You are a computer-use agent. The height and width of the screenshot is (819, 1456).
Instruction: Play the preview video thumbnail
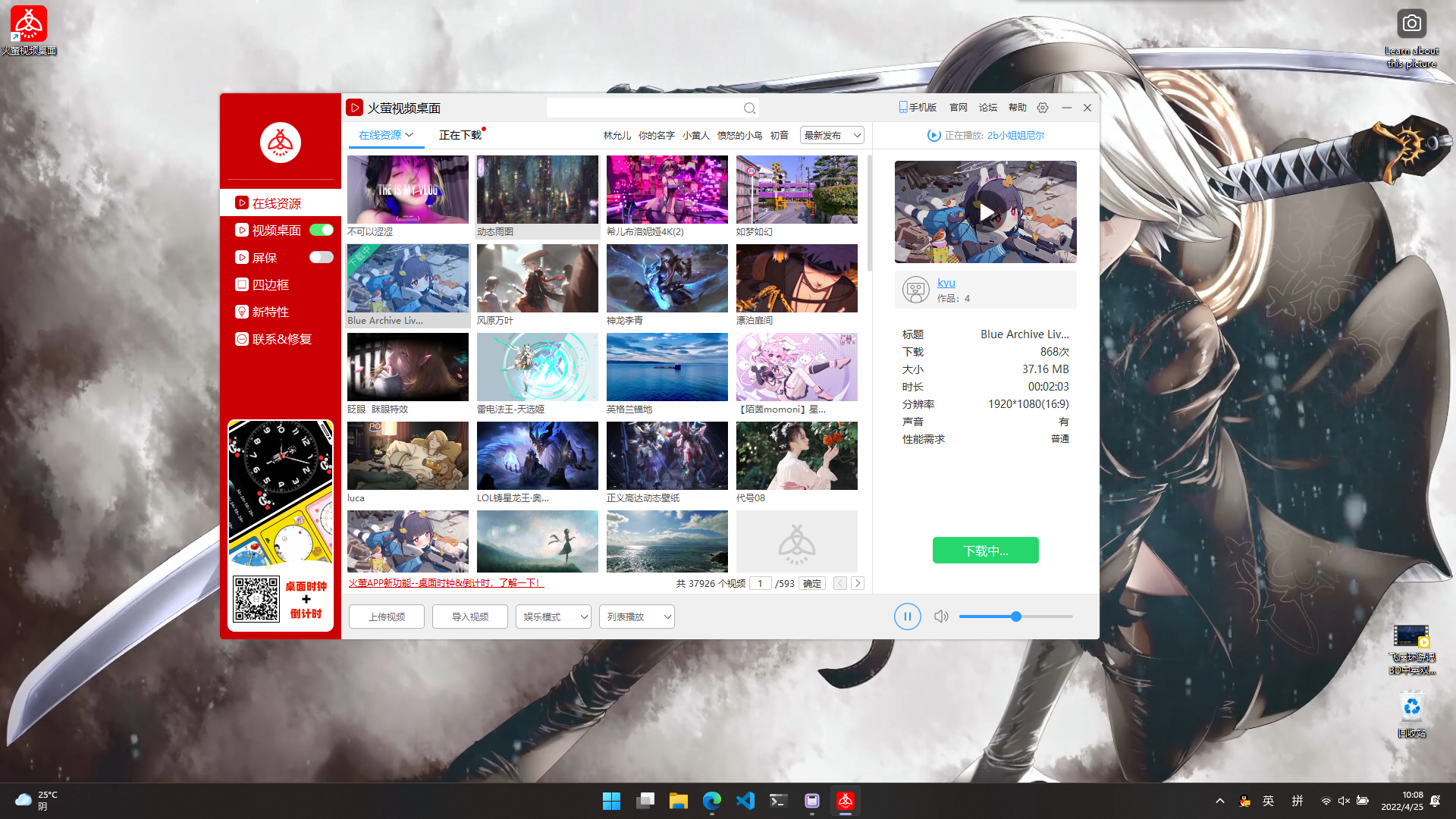[x=986, y=212]
